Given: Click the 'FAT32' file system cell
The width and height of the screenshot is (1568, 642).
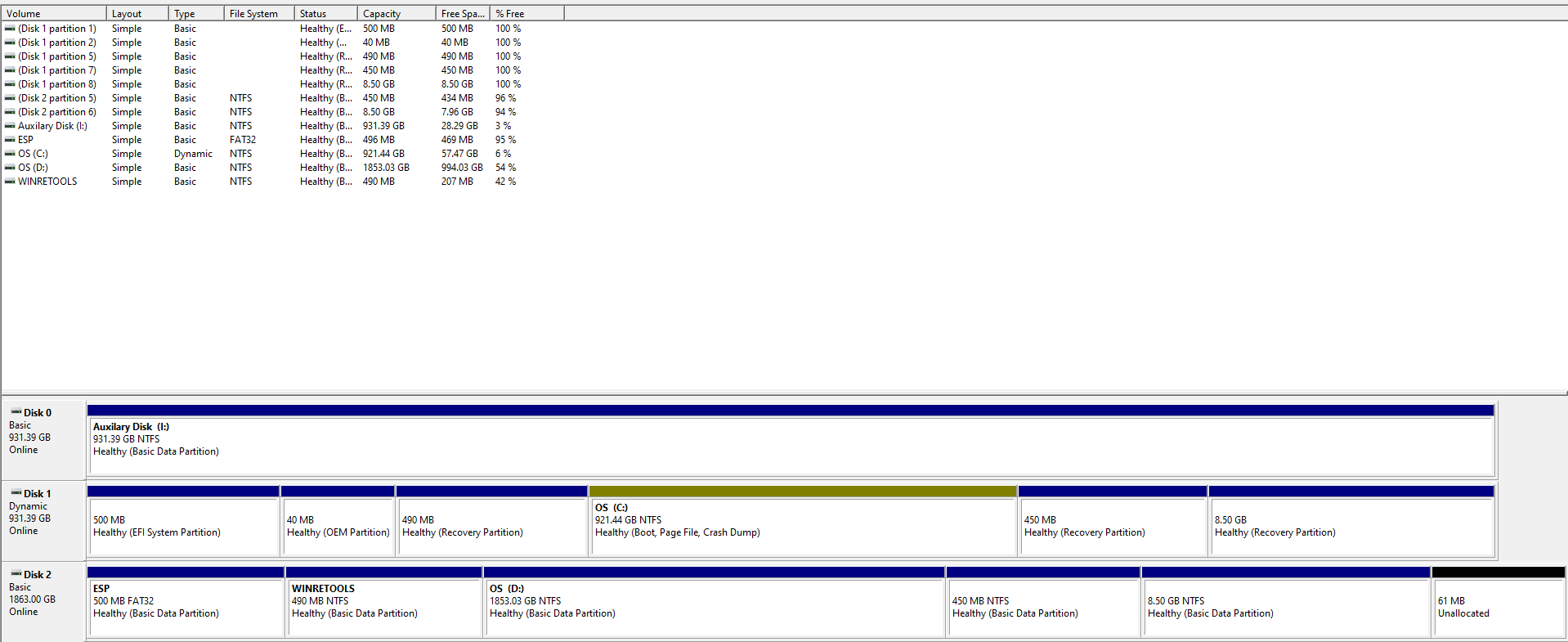Looking at the screenshot, I should [x=243, y=140].
